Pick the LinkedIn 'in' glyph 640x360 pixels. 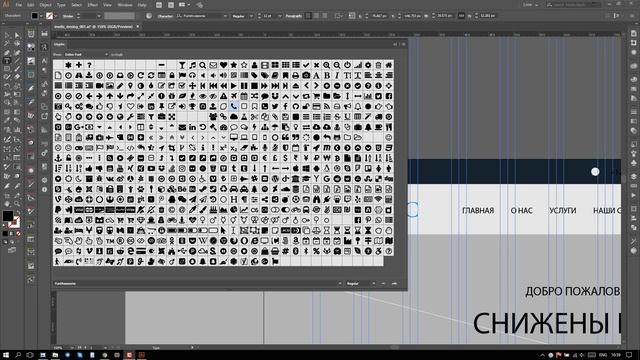(192, 127)
